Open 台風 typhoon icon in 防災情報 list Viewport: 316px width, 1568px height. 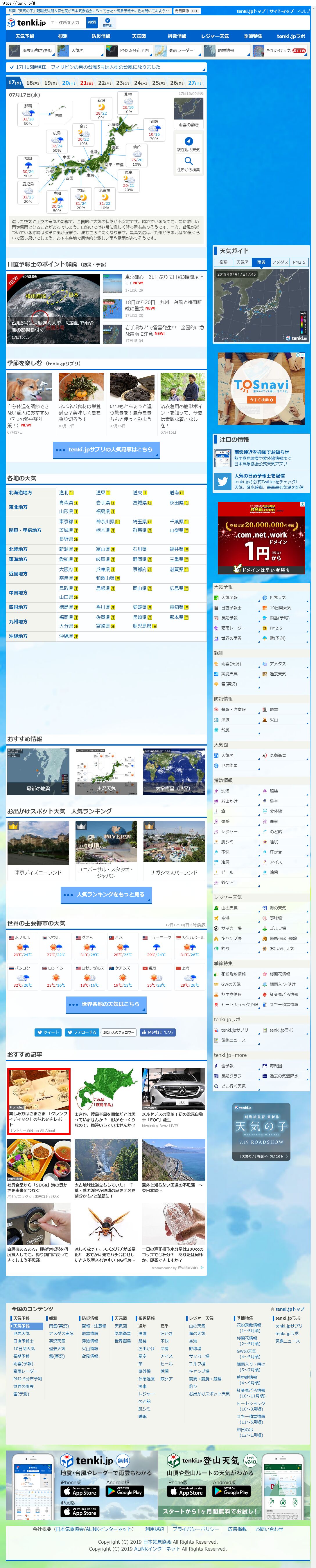pos(216,730)
